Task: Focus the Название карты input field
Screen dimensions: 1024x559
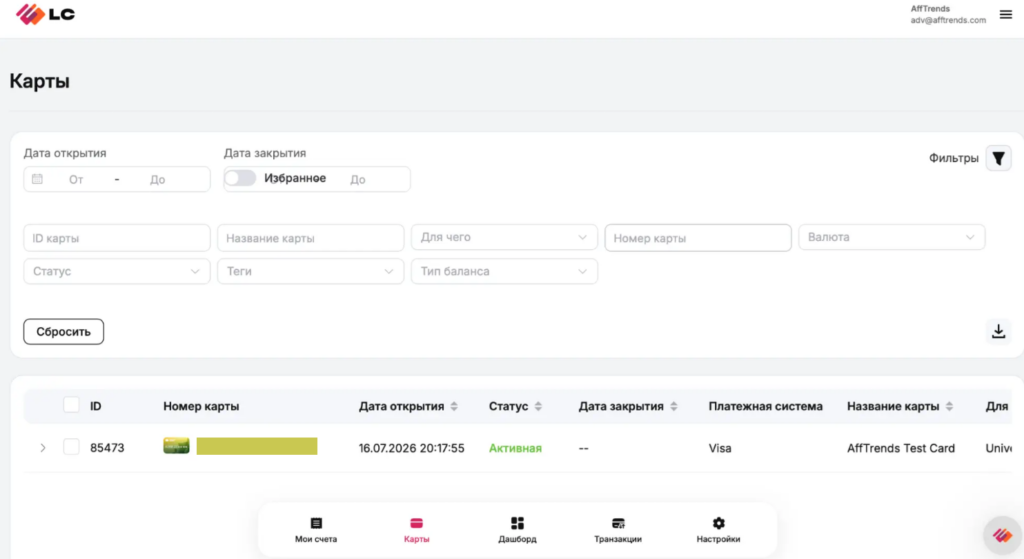Action: point(310,238)
